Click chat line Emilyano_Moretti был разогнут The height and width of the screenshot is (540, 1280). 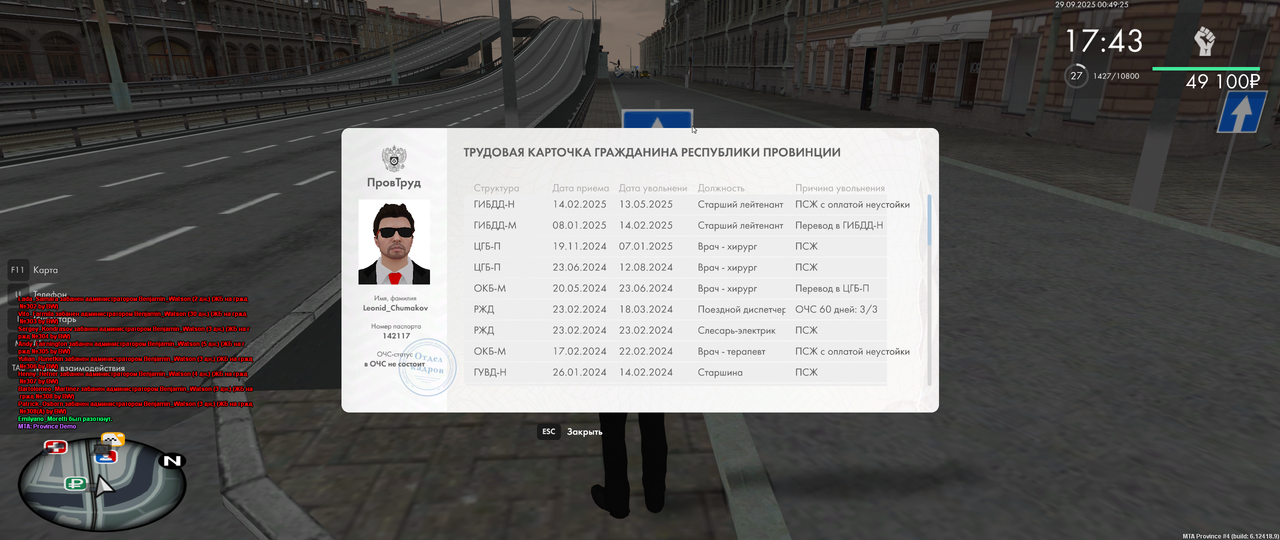pyautogui.click(x=65, y=418)
